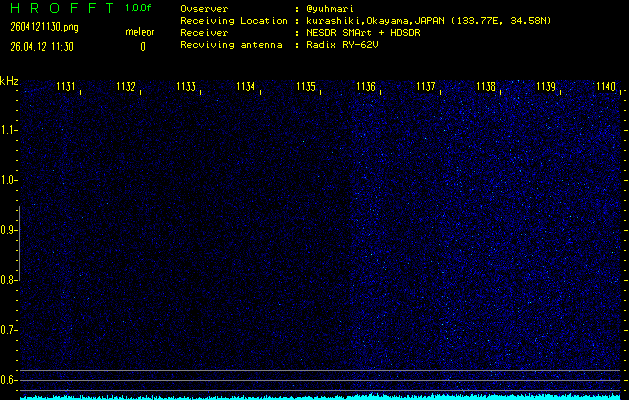Screen dimensions: 629x400
Task: Select the 1.00f version label
Action: (140, 8)
